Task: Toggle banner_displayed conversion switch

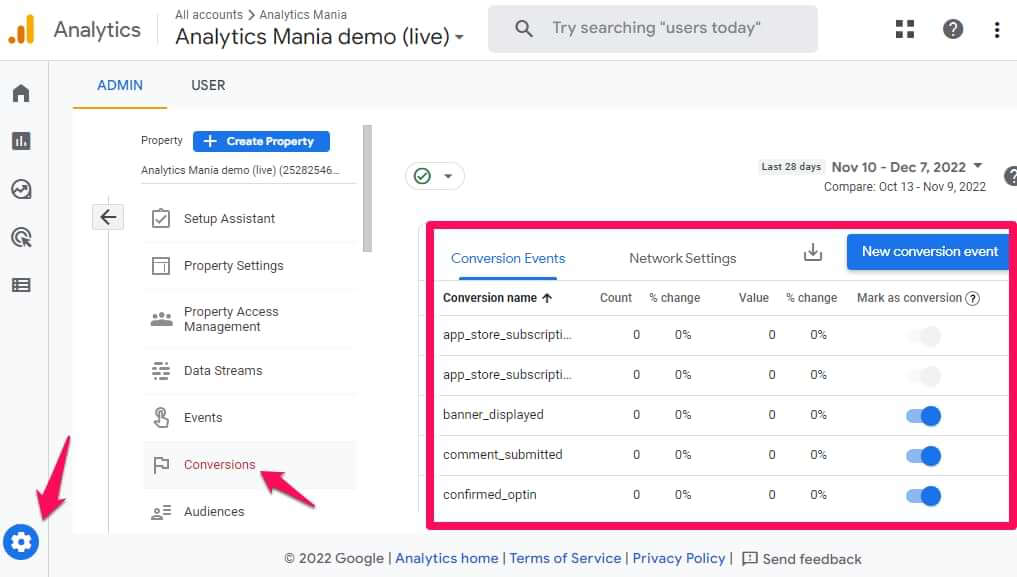Action: pyautogui.click(x=924, y=415)
